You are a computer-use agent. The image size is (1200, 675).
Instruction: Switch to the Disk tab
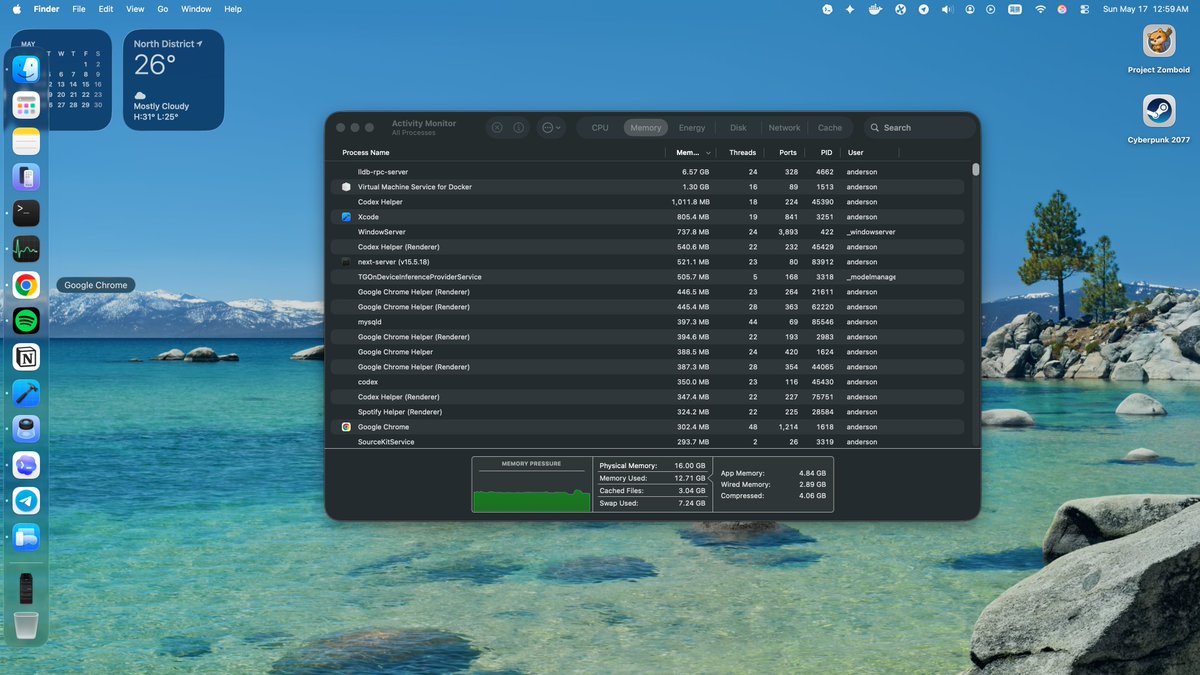click(x=738, y=128)
